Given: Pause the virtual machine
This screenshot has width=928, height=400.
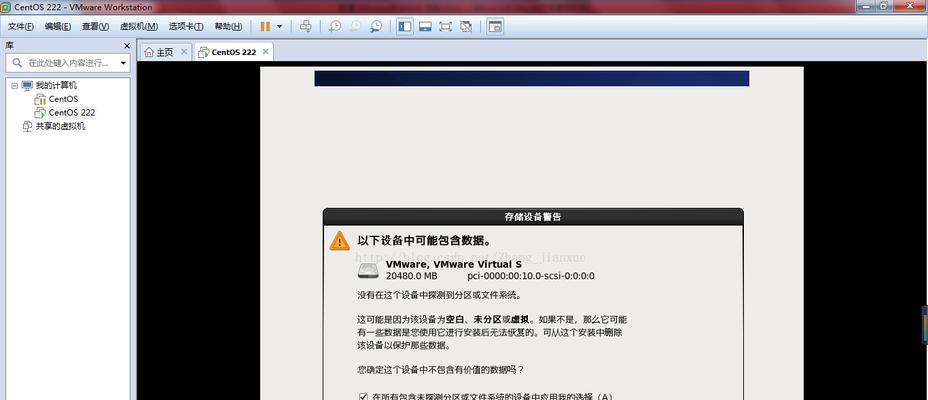Looking at the screenshot, I should 265,27.
